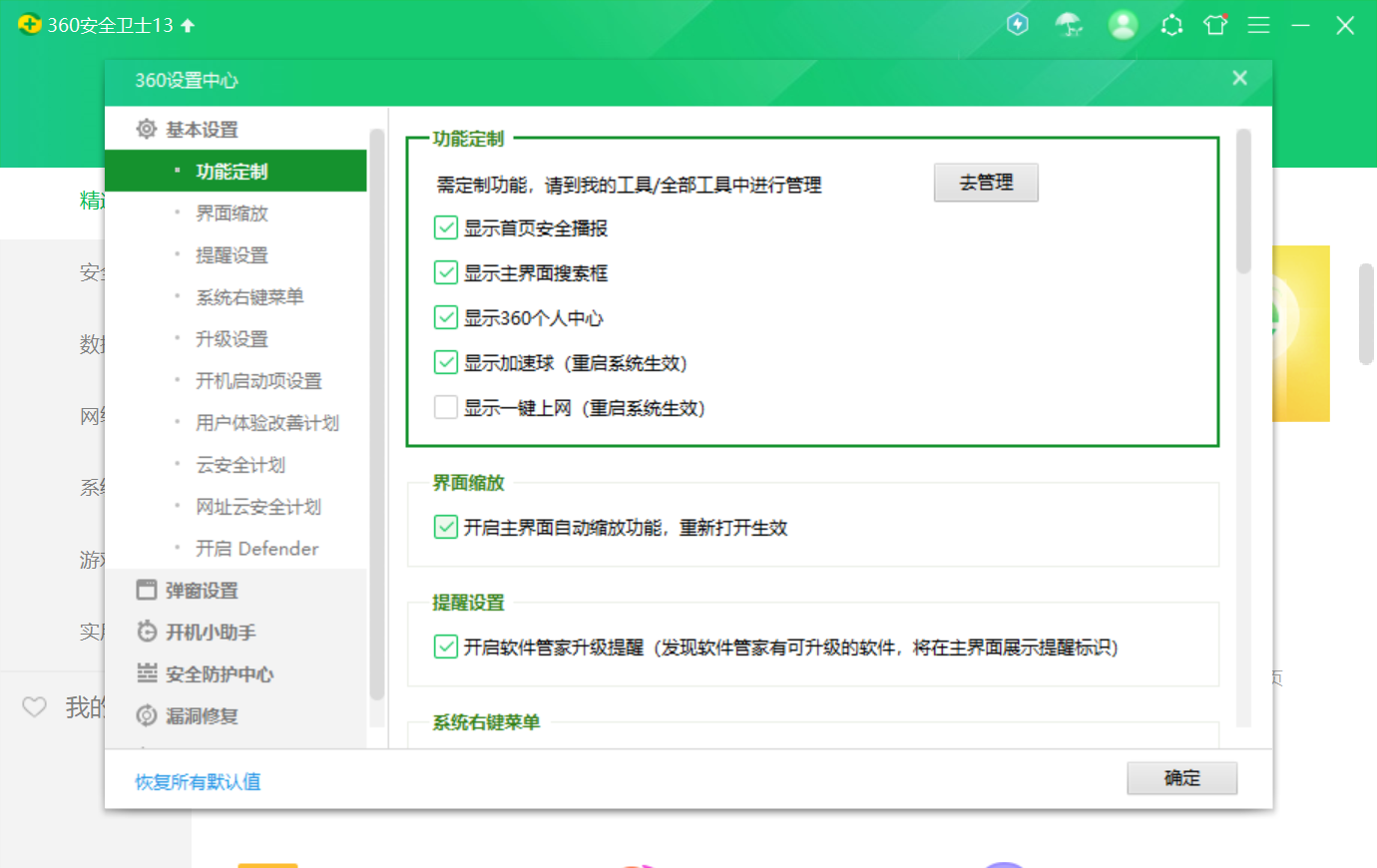Click the 确定 button
This screenshot has height=868, width=1377.
click(x=1182, y=778)
